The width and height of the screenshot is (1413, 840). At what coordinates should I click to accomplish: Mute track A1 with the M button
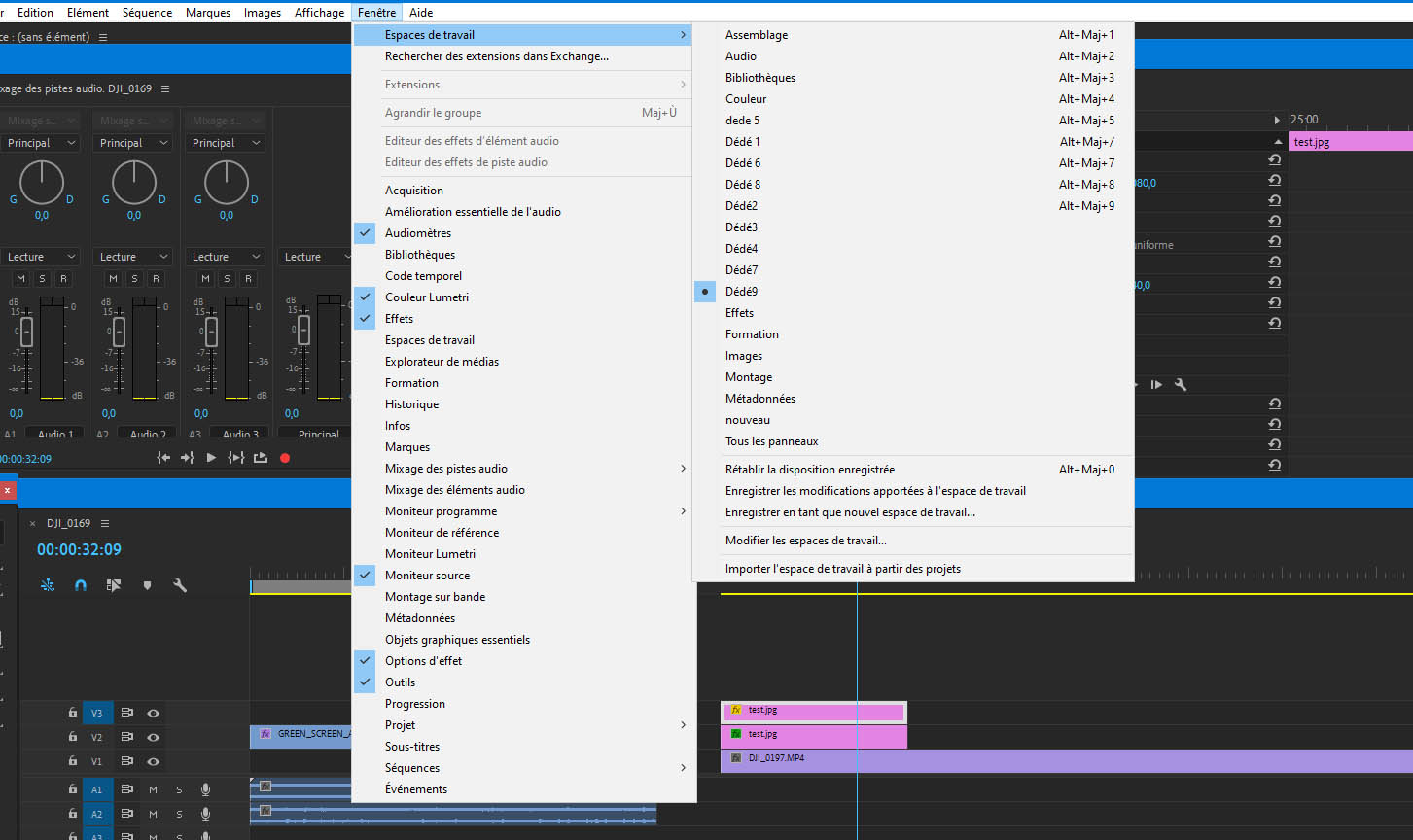coord(153,789)
